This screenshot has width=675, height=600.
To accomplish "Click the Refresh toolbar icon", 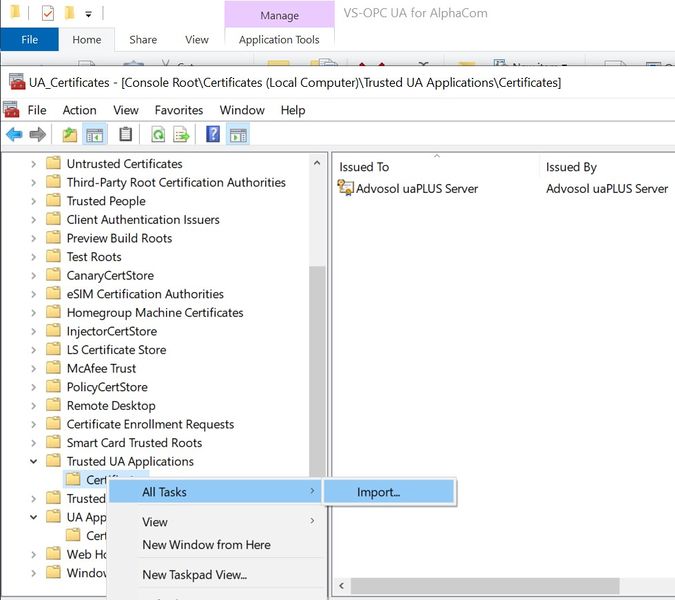I will tap(158, 135).
